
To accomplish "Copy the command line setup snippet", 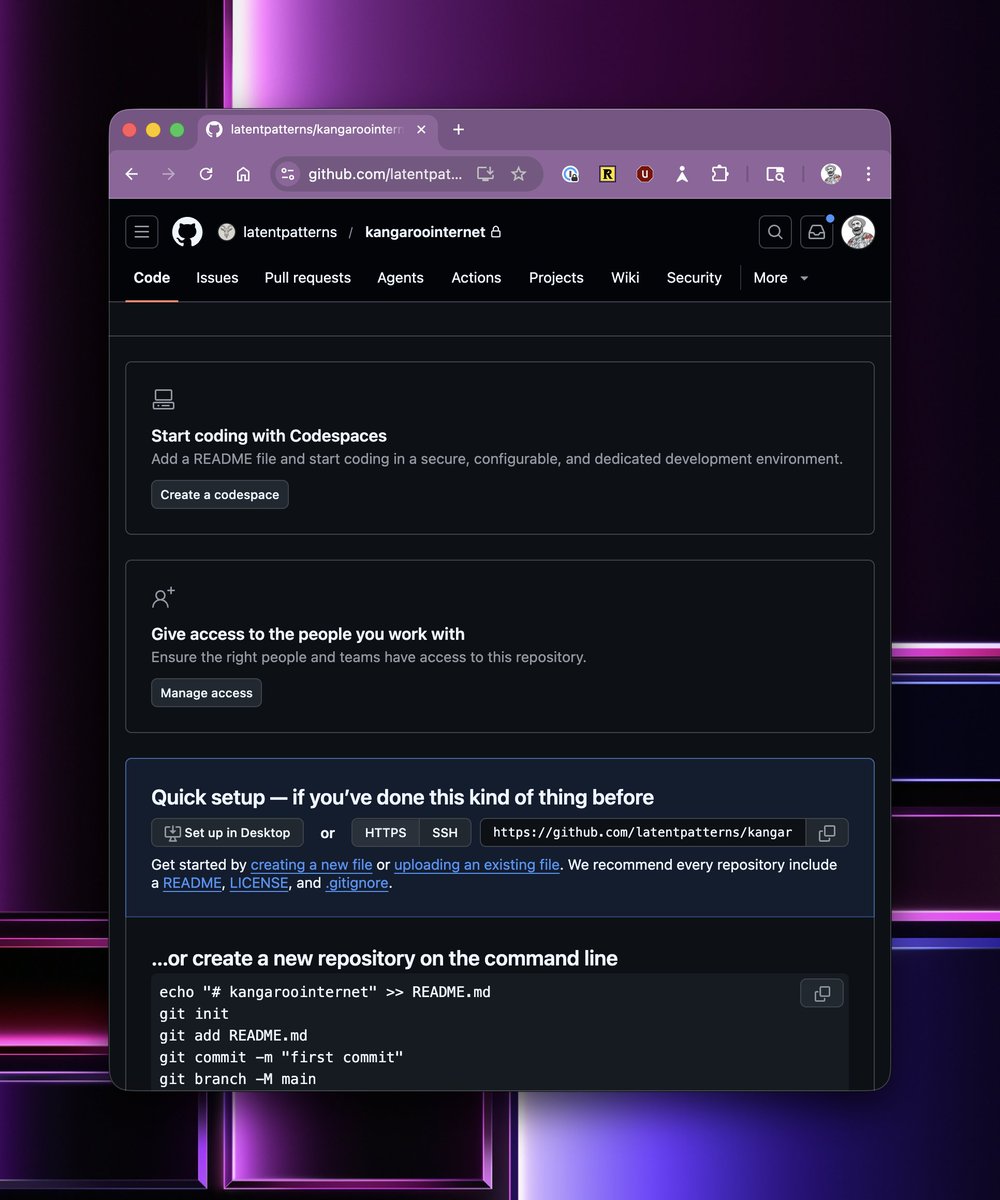I will coord(822,994).
